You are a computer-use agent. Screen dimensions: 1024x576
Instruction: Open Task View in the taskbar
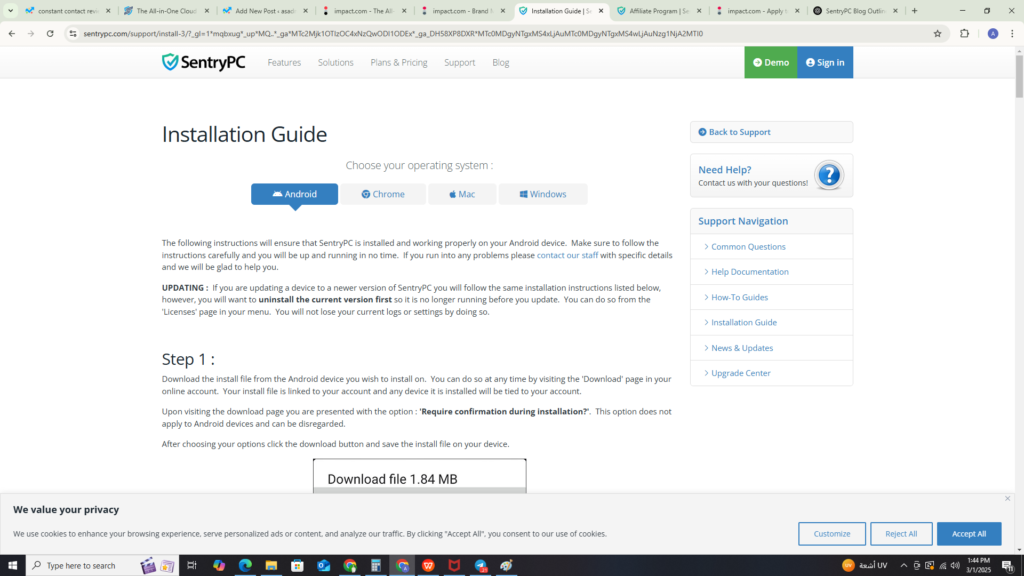[x=191, y=566]
